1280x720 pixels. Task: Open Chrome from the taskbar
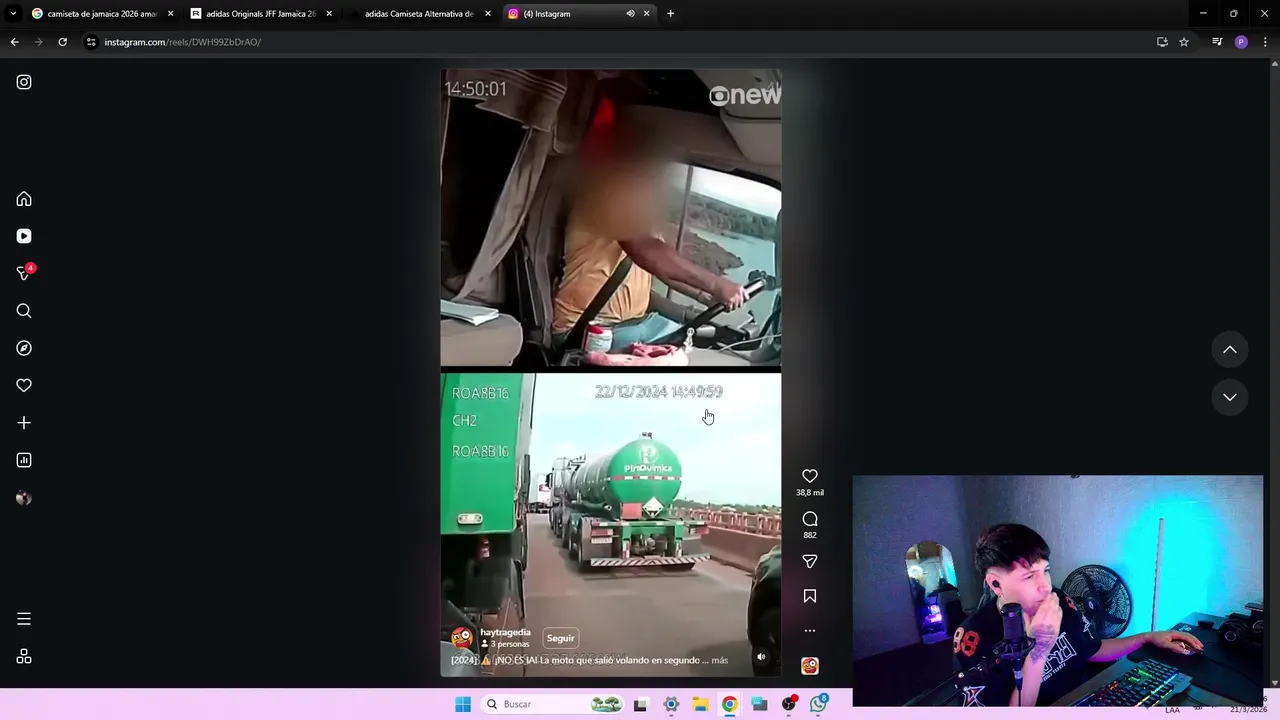pyautogui.click(x=730, y=704)
